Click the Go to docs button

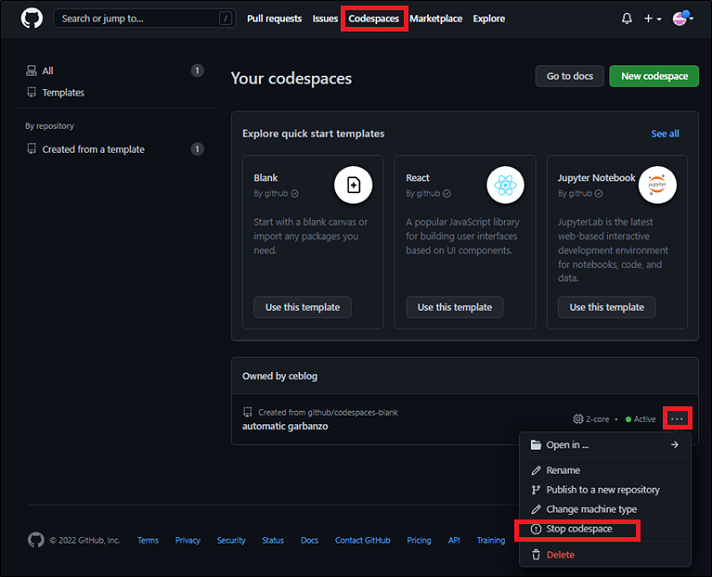(x=569, y=76)
